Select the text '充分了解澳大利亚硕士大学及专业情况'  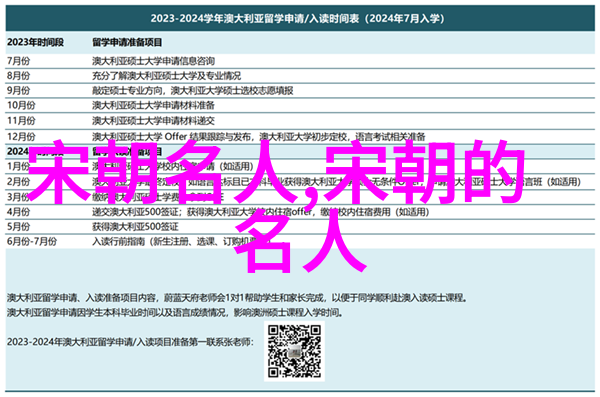coord(166,75)
